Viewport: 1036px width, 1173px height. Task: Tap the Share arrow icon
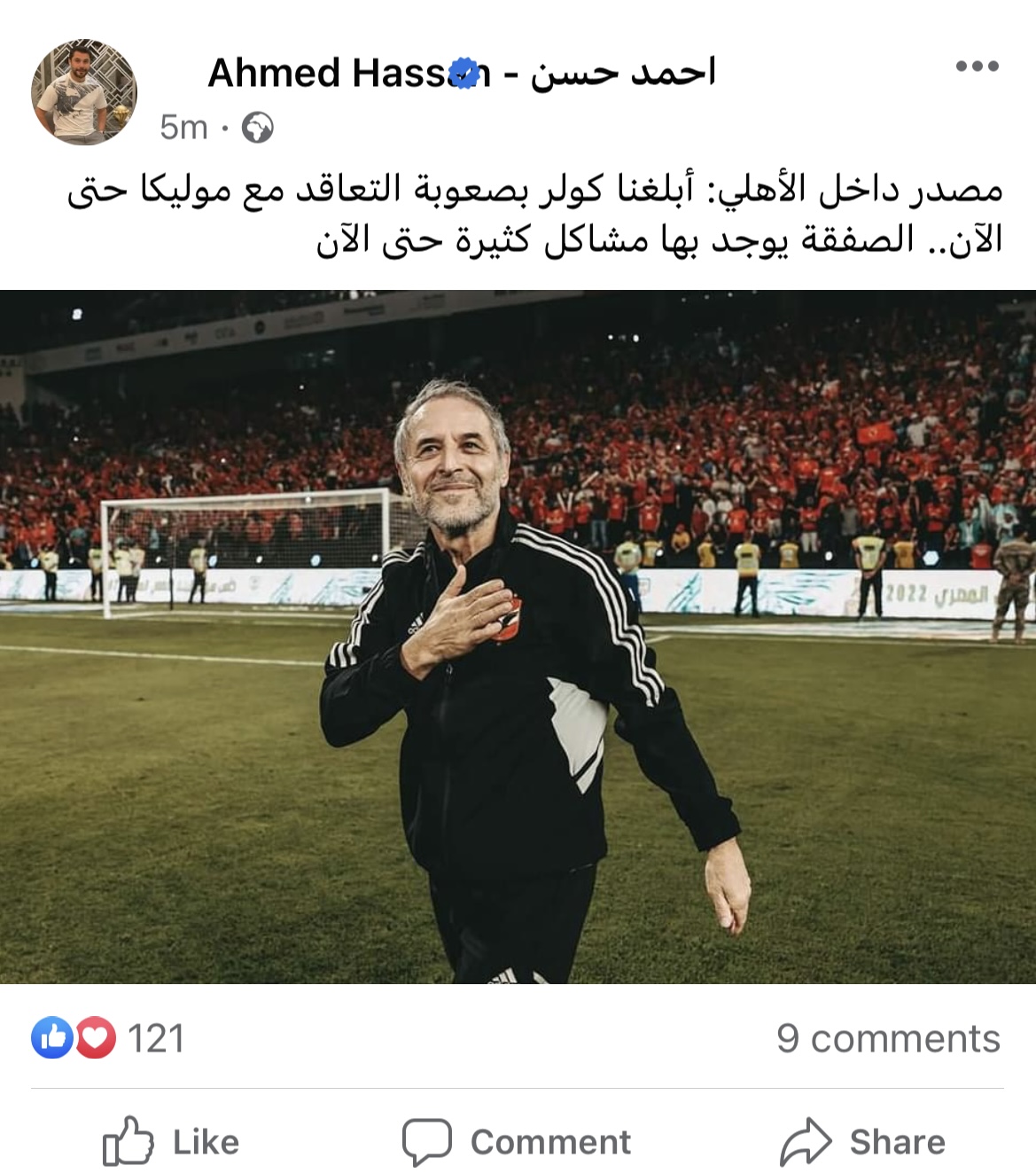806,1142
